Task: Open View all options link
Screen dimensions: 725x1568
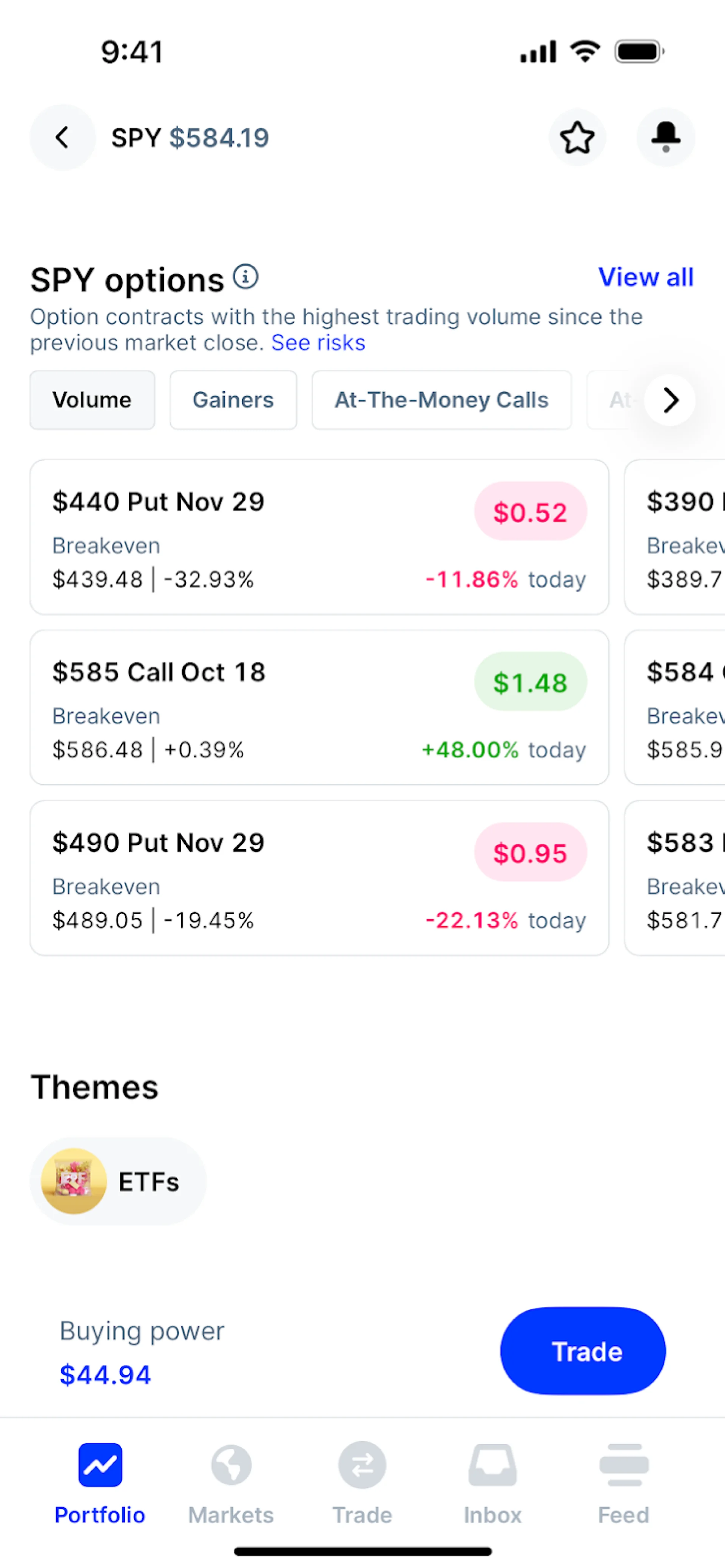Action: tap(645, 277)
